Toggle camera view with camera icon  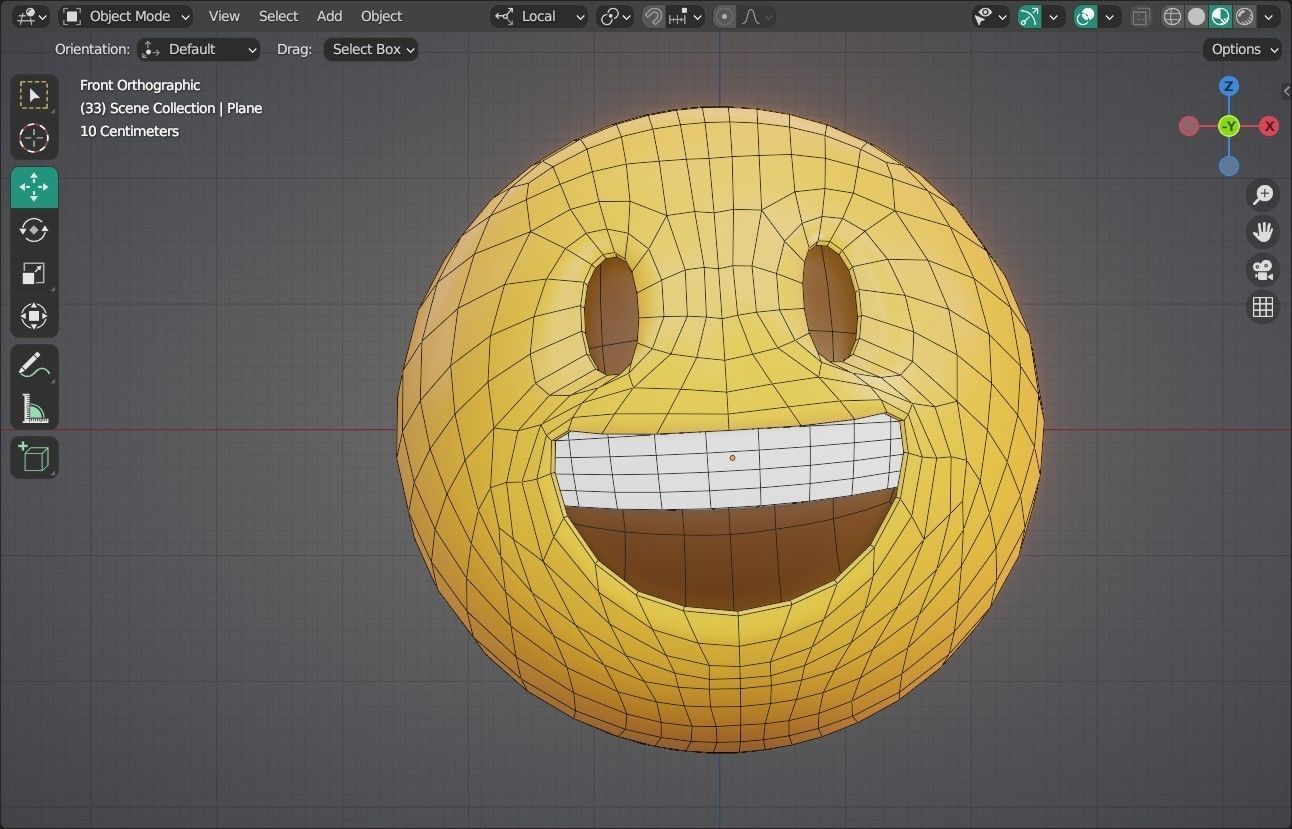[x=1263, y=270]
